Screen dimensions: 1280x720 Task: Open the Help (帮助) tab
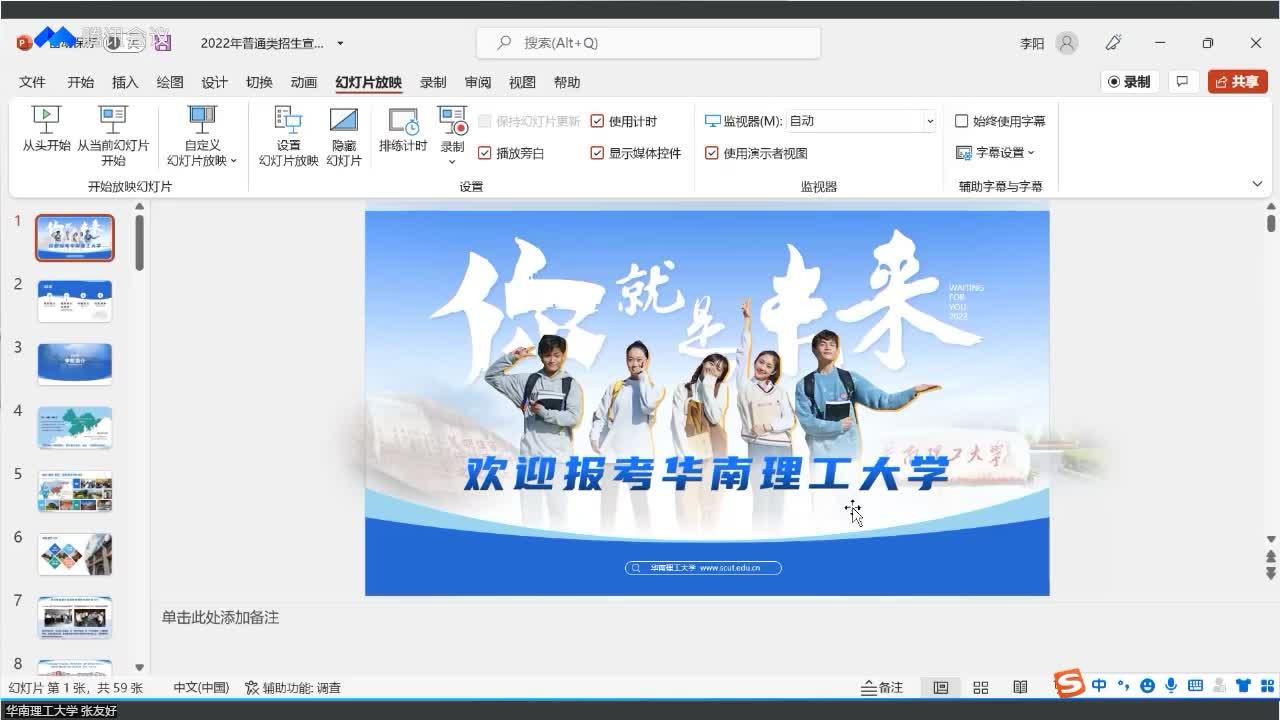567,82
